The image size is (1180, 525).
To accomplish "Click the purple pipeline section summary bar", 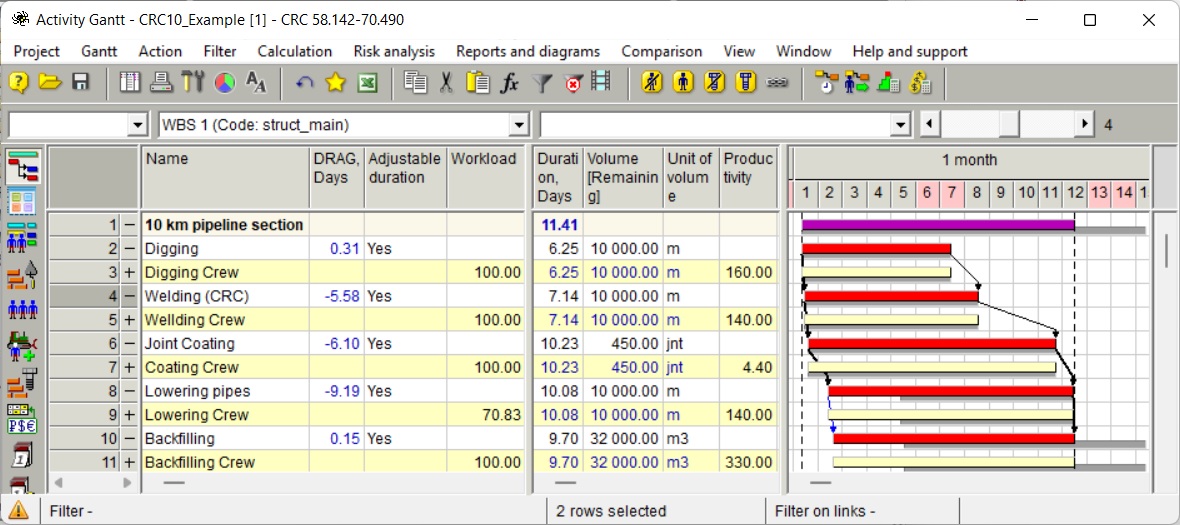I will [x=938, y=224].
